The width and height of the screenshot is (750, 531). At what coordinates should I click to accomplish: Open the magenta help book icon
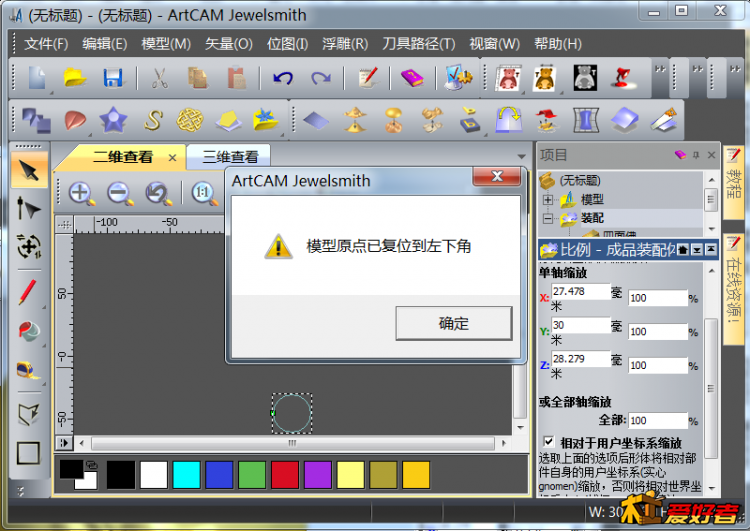[x=412, y=77]
